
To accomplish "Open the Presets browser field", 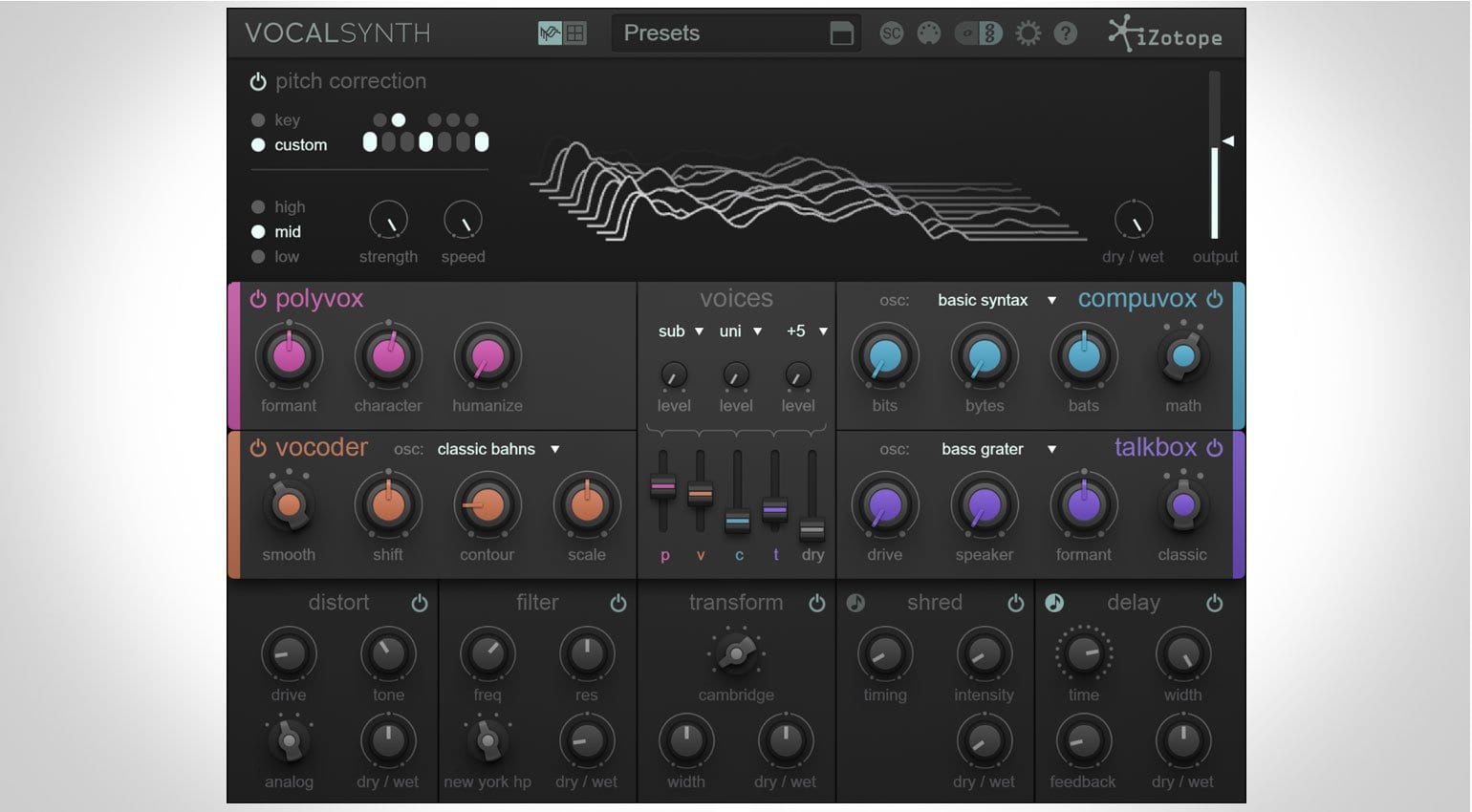I will 736,33.
